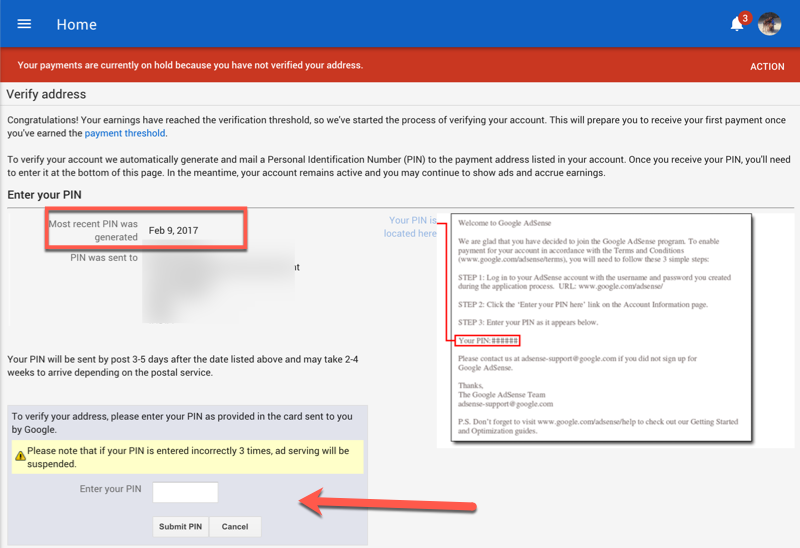The width and height of the screenshot is (800, 548).
Task: Focus the Enter your PIN field
Action: [185, 492]
